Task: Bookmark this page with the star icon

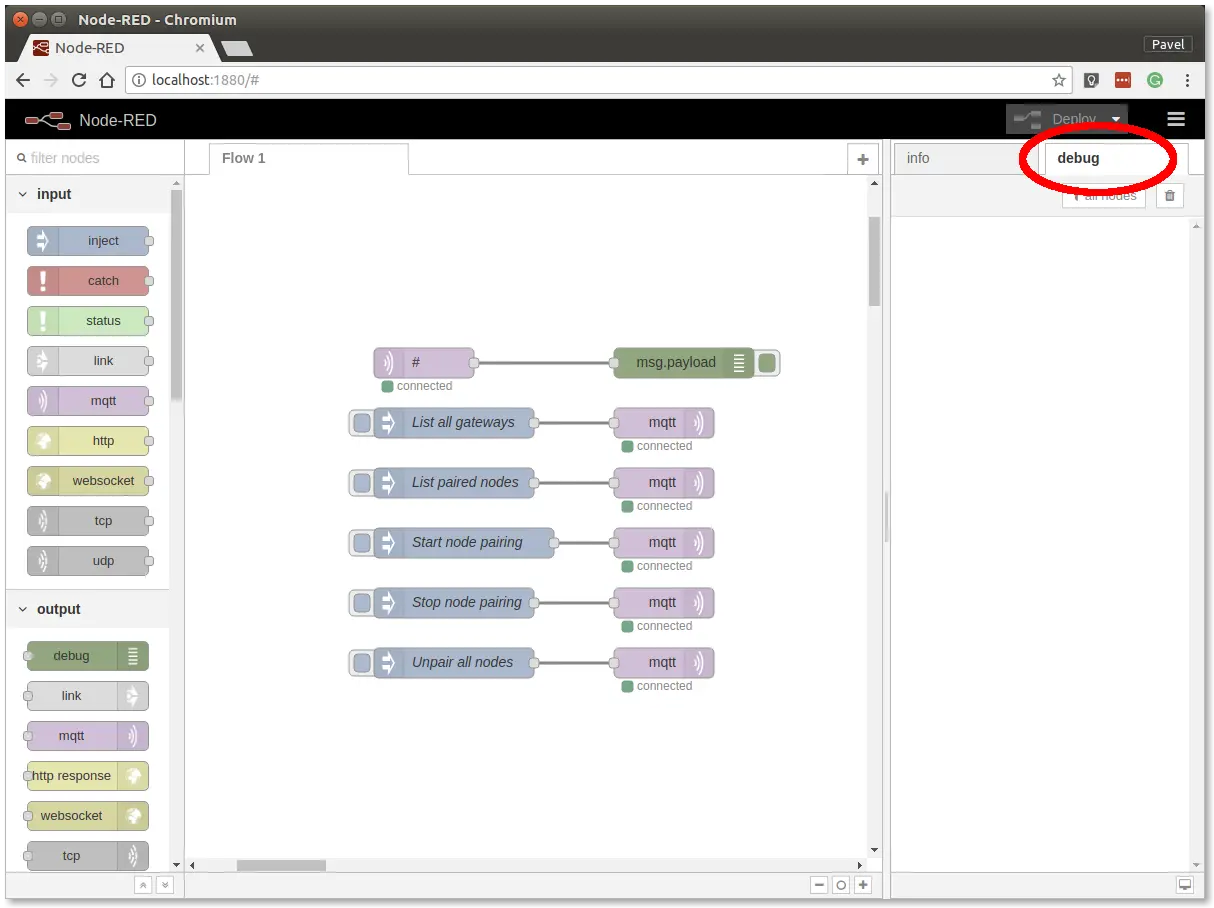Action: click(1059, 80)
